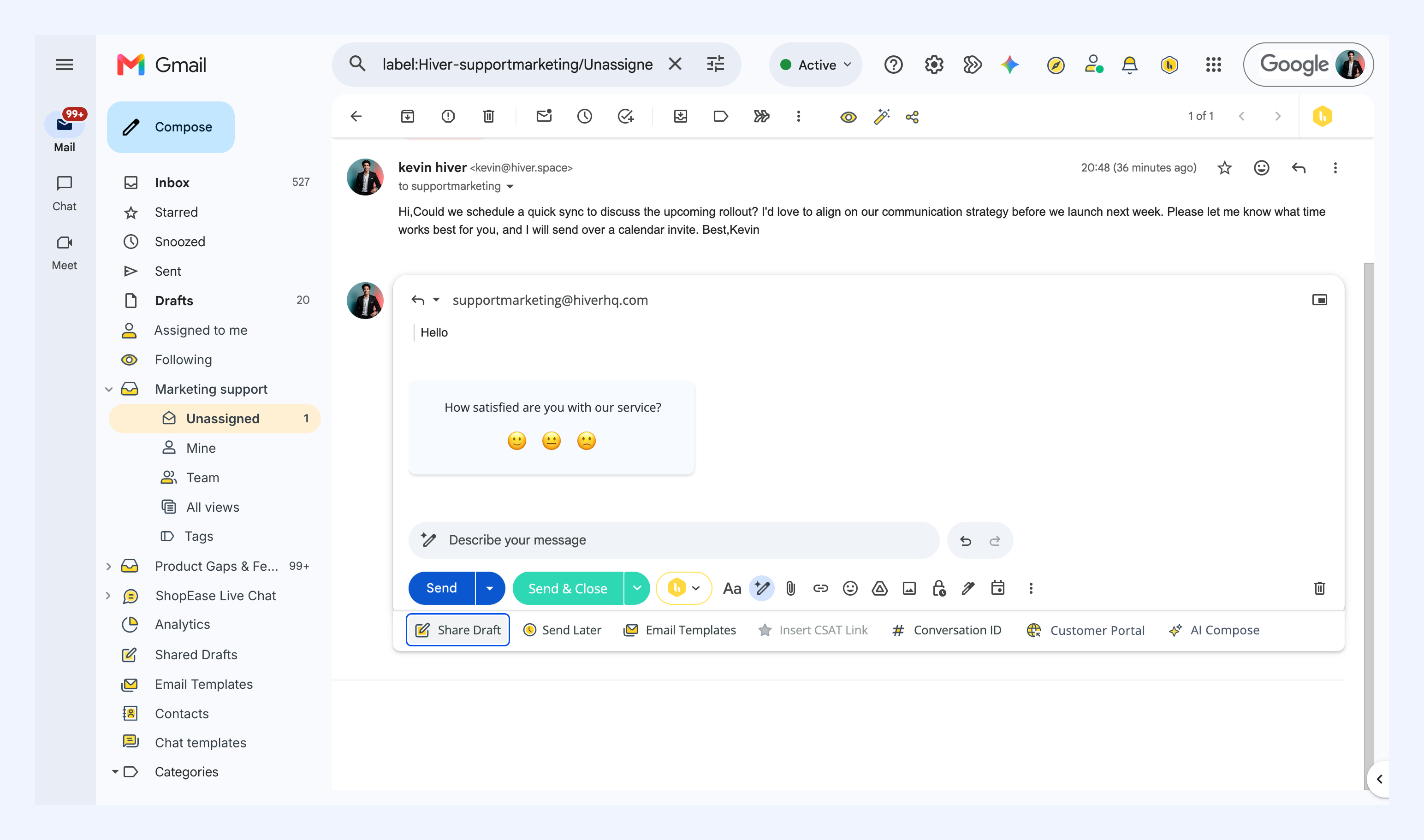Insert a photo in the reply

point(909,589)
